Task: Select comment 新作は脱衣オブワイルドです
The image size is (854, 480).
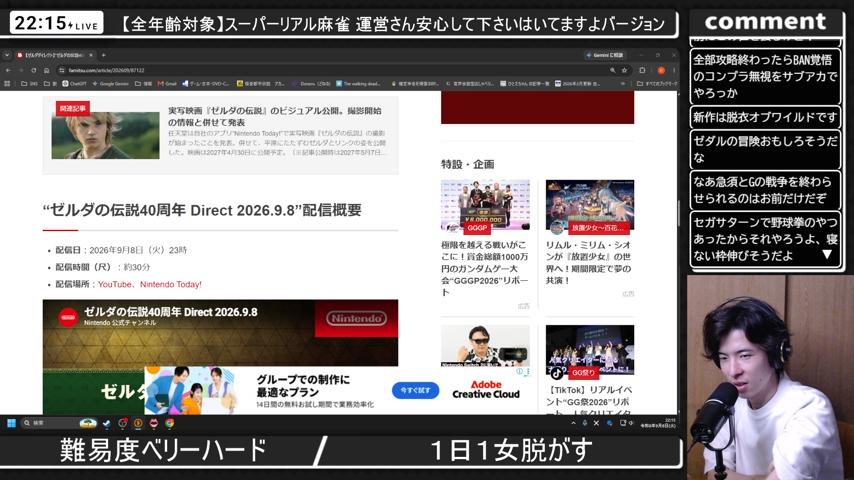Action: [765, 117]
